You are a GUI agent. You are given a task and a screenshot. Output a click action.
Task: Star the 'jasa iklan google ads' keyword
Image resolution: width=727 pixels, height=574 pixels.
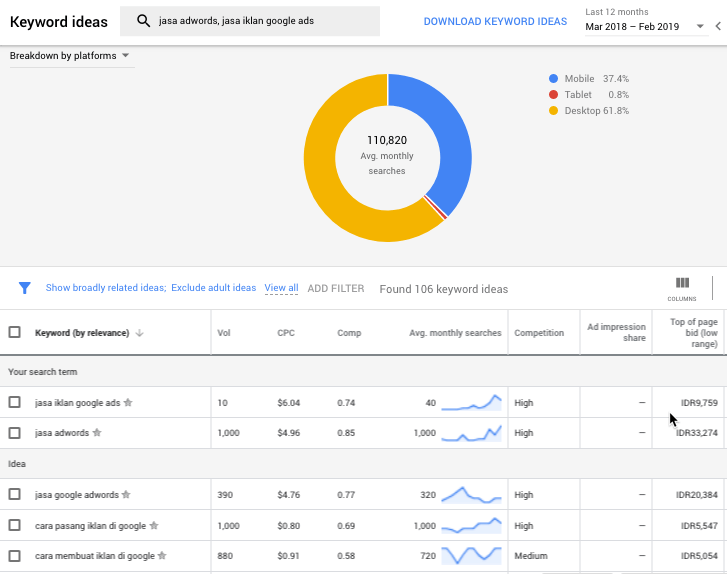coord(128,402)
